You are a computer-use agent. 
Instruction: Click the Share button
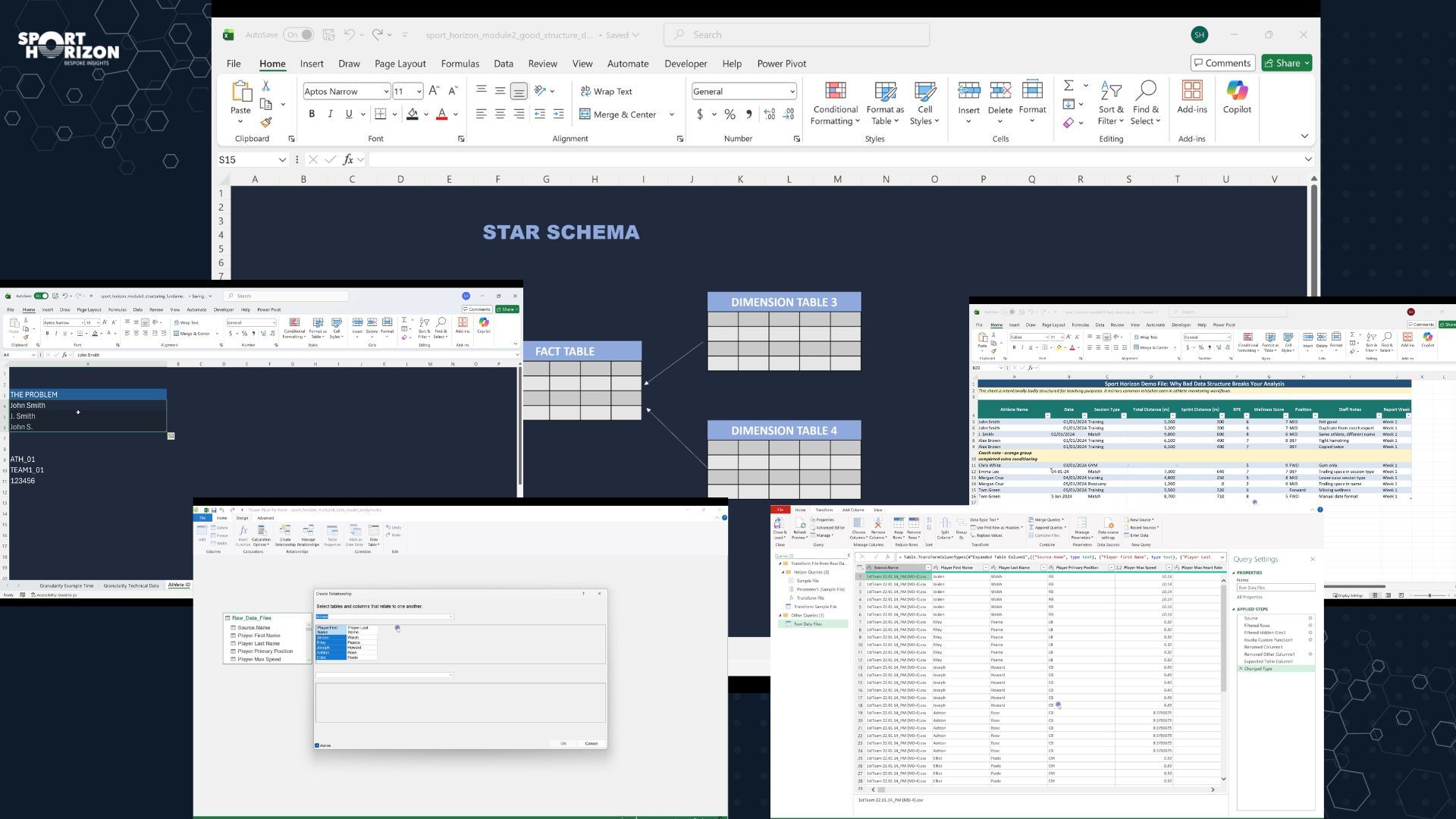1287,63
